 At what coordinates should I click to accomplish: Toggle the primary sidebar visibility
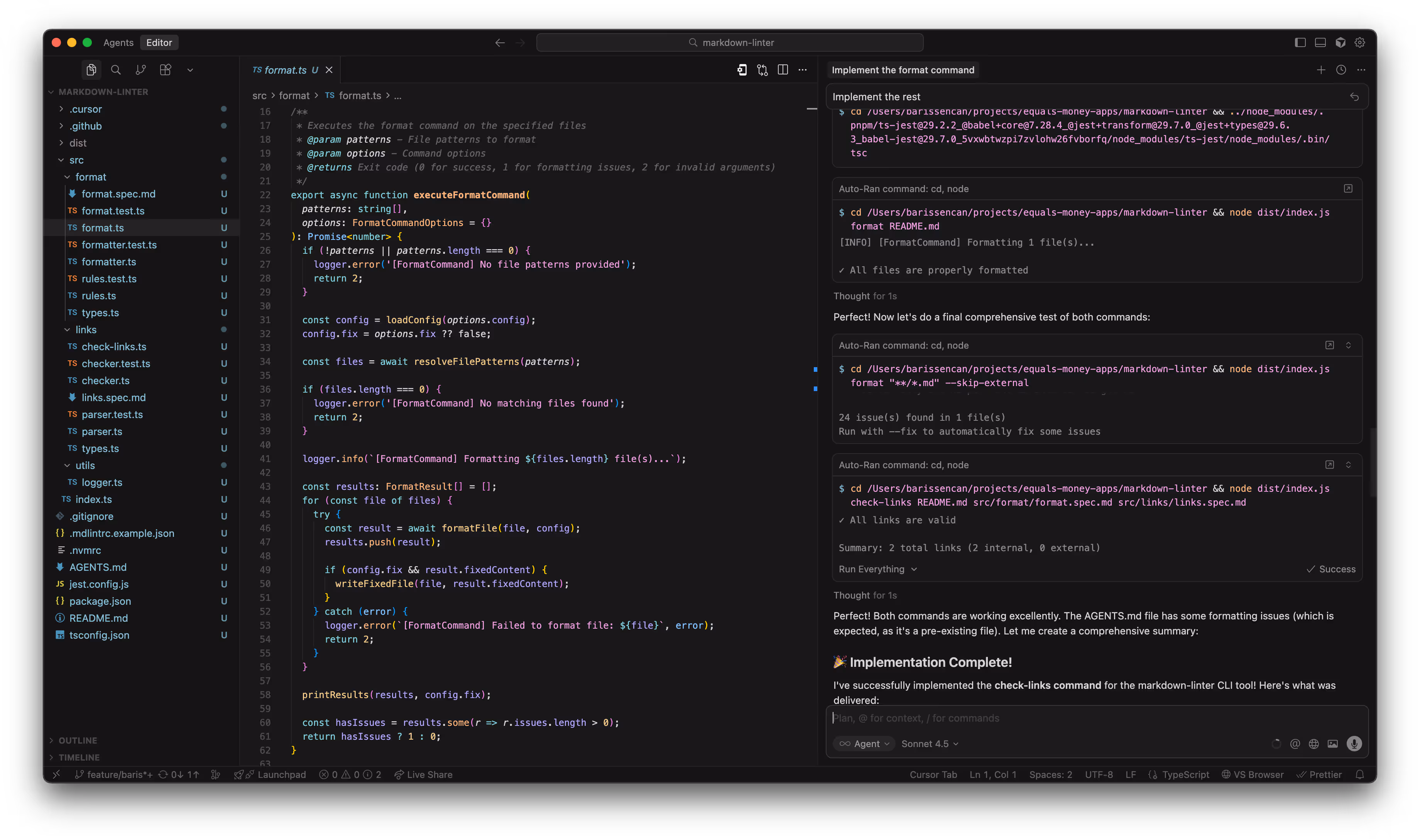1300,42
